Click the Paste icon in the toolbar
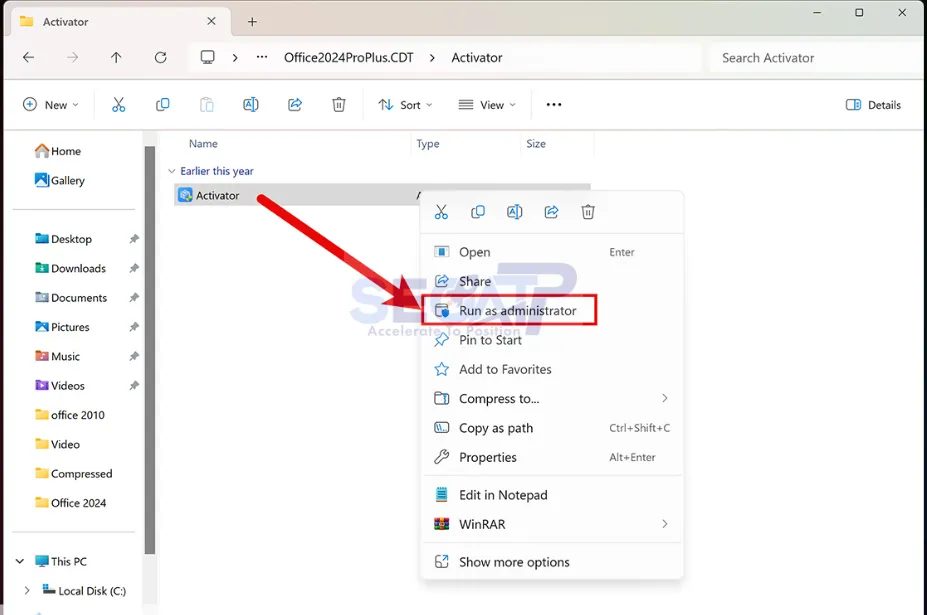 pyautogui.click(x=206, y=104)
